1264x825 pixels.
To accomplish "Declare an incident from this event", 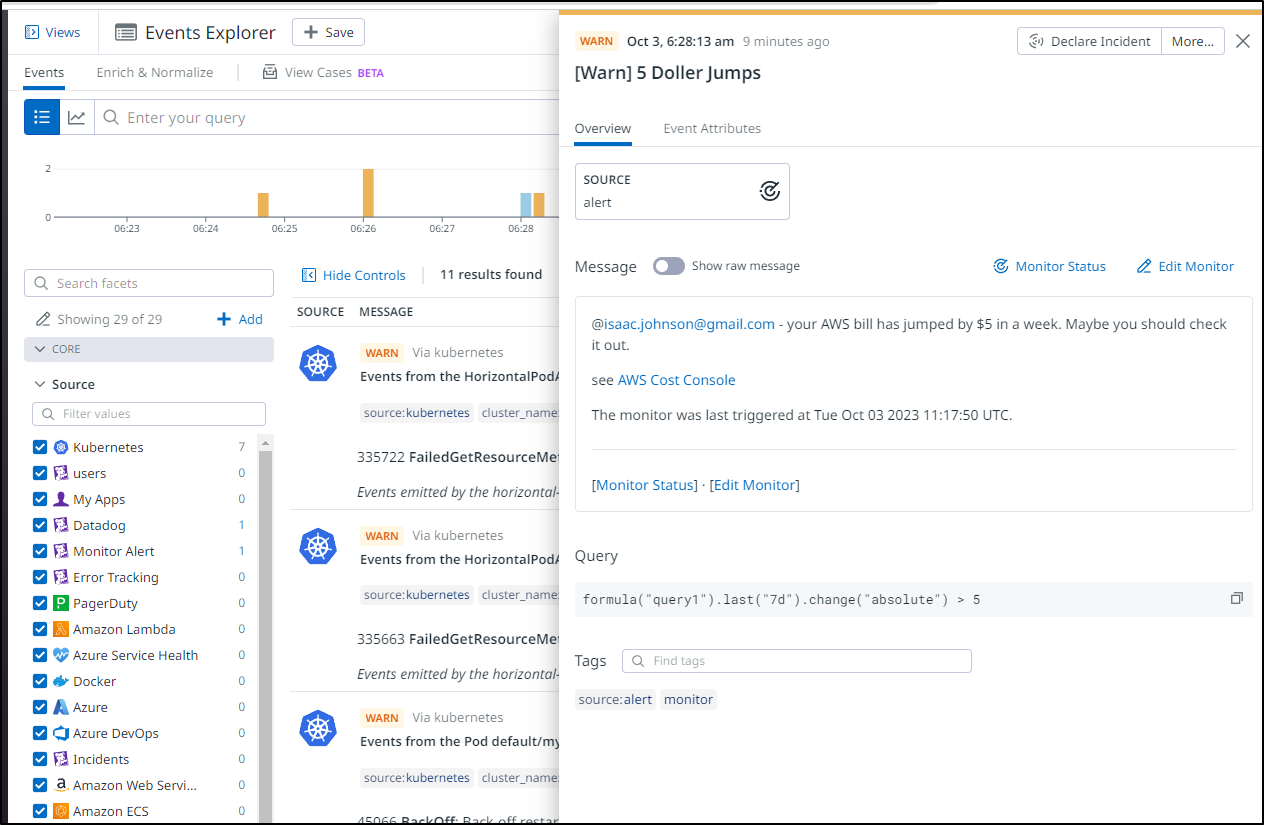I will tap(1089, 41).
